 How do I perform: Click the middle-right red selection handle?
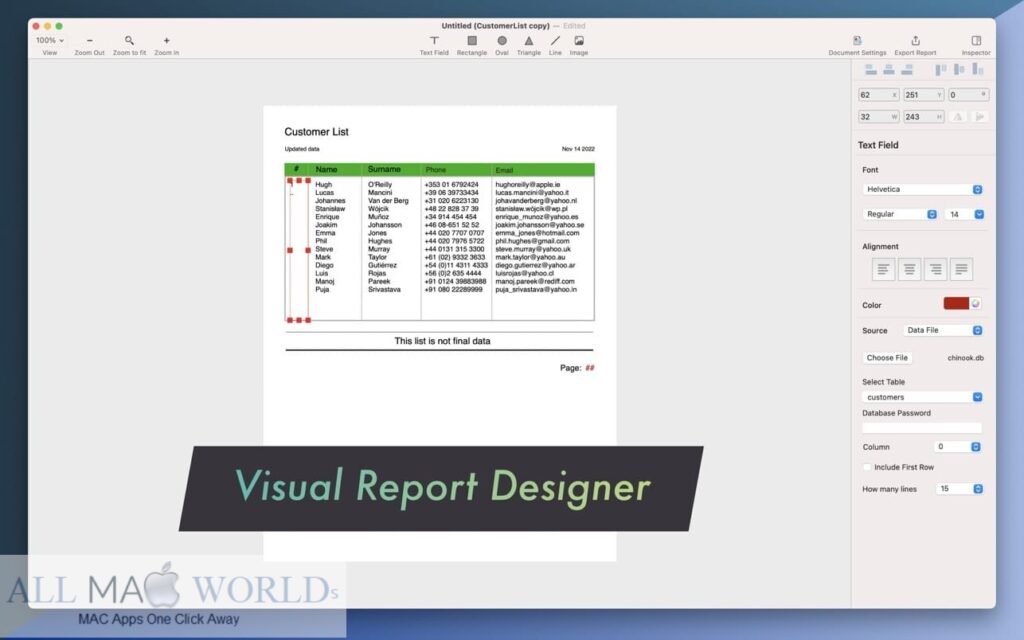308,250
